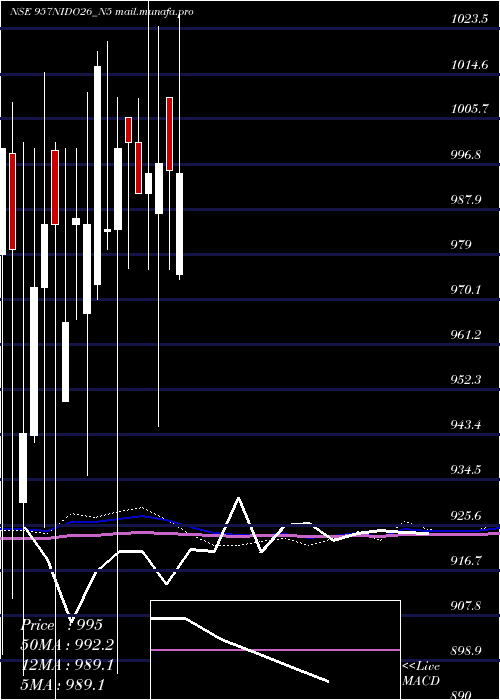Click the chart title 'NSE 957NIDO26_N5 mail.munafa.pro'

(102, 12)
